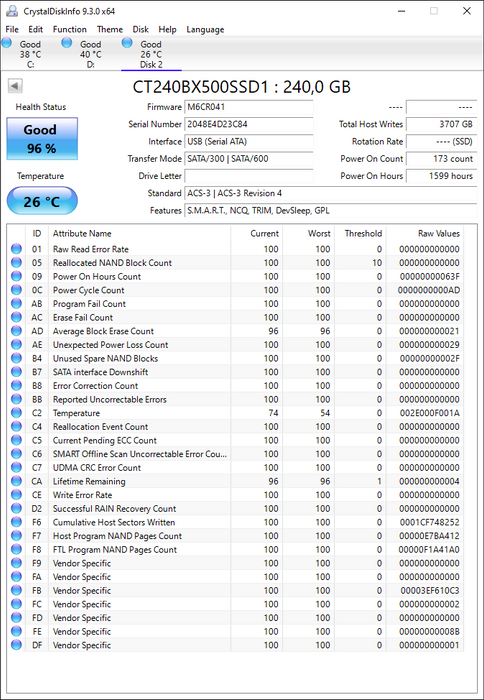Click the Features field
Image resolution: width=484 pixels, height=700 pixels.
click(x=330, y=210)
